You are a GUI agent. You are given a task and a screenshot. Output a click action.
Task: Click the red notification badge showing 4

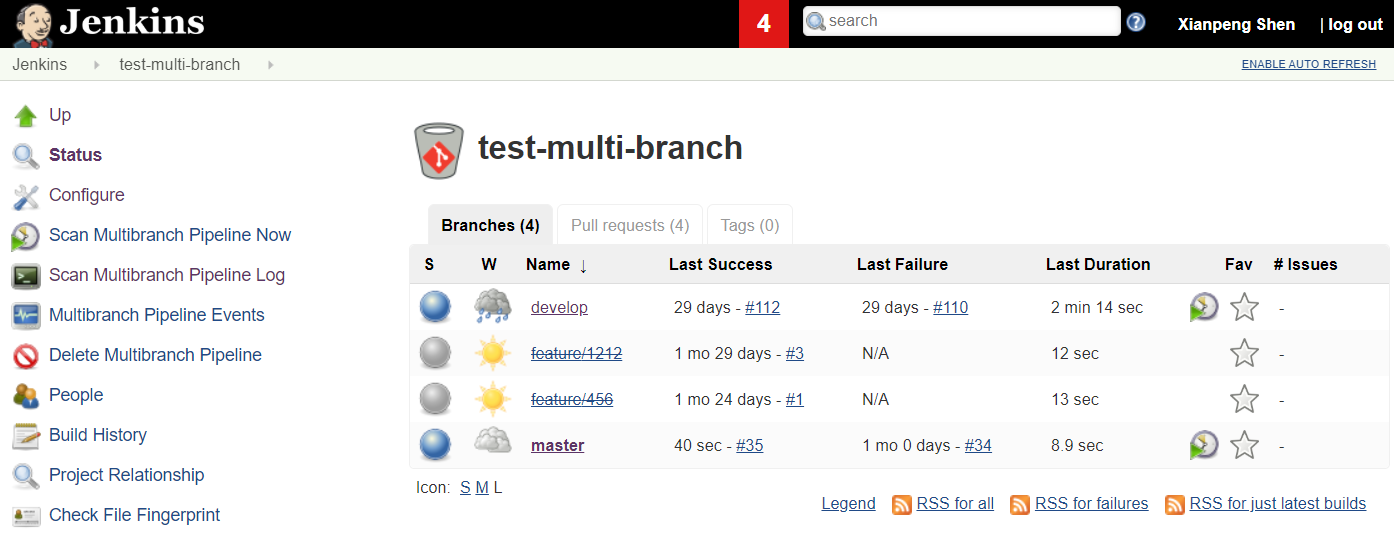coord(764,24)
